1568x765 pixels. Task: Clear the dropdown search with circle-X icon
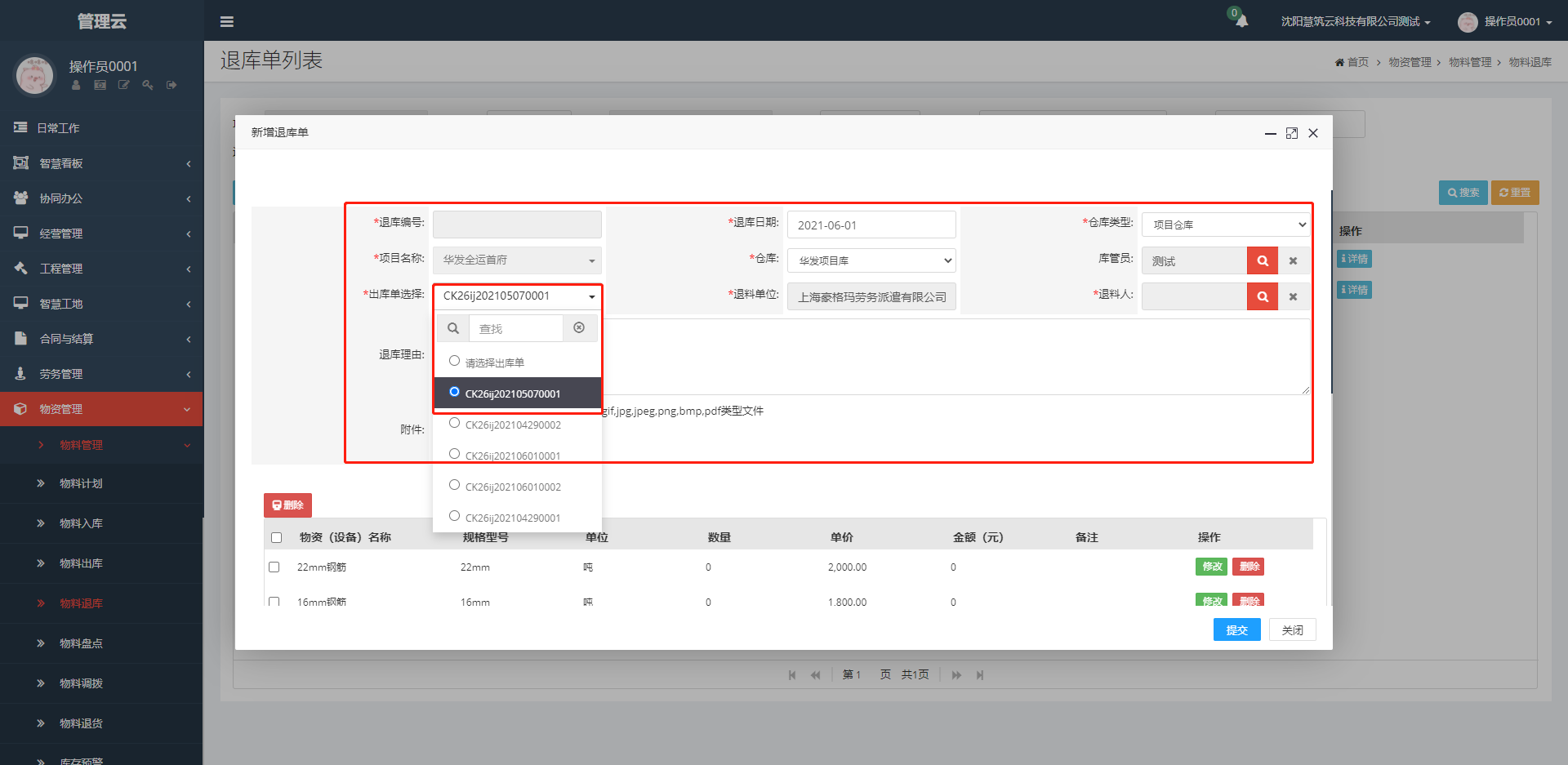click(x=579, y=328)
